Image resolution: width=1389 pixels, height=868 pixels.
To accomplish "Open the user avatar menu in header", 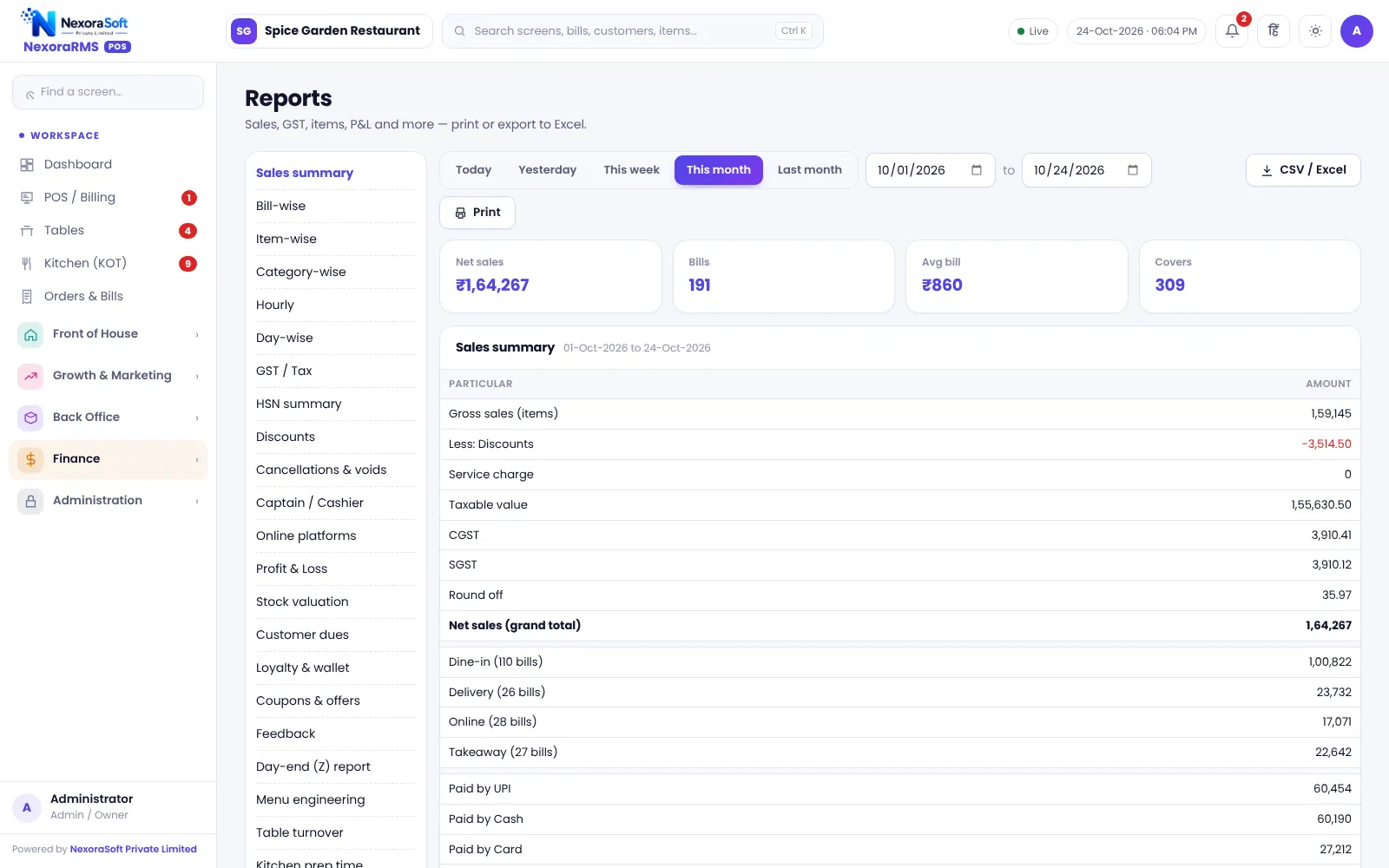I will point(1357,31).
